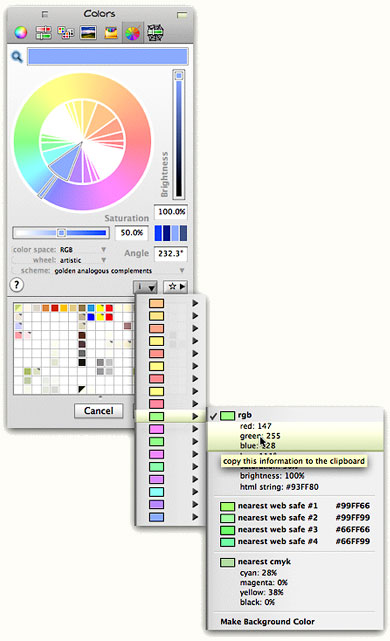390x641 pixels.
Task: Copy the 'black: 0%' value
Action: coord(257,602)
